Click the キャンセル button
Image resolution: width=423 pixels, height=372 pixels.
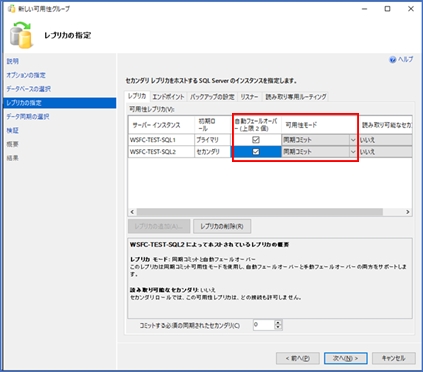[x=394, y=358]
